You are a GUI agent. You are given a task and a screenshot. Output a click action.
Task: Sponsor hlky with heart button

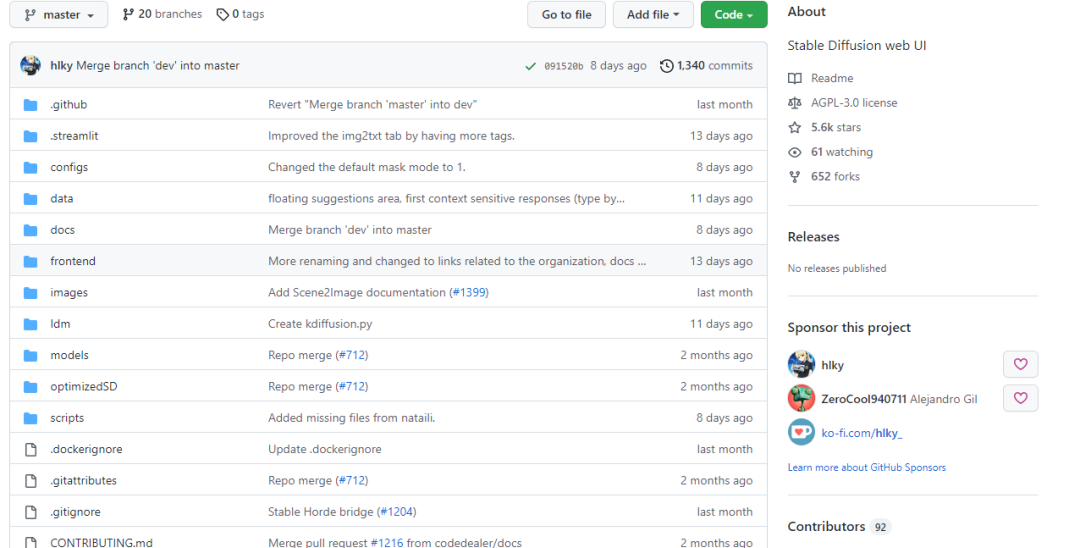pos(1020,364)
